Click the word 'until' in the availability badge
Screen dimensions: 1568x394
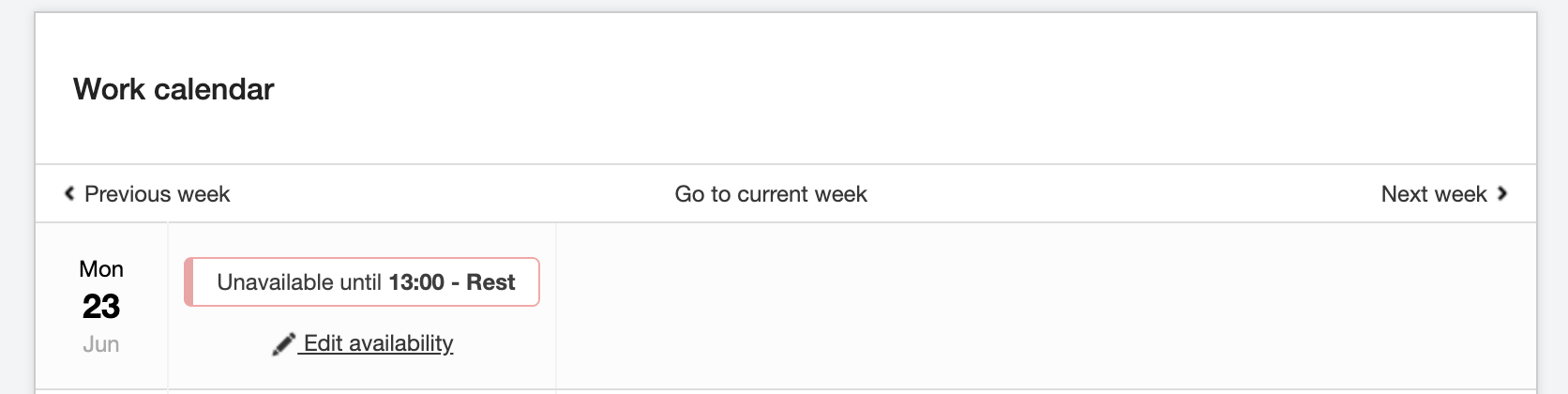pos(360,282)
